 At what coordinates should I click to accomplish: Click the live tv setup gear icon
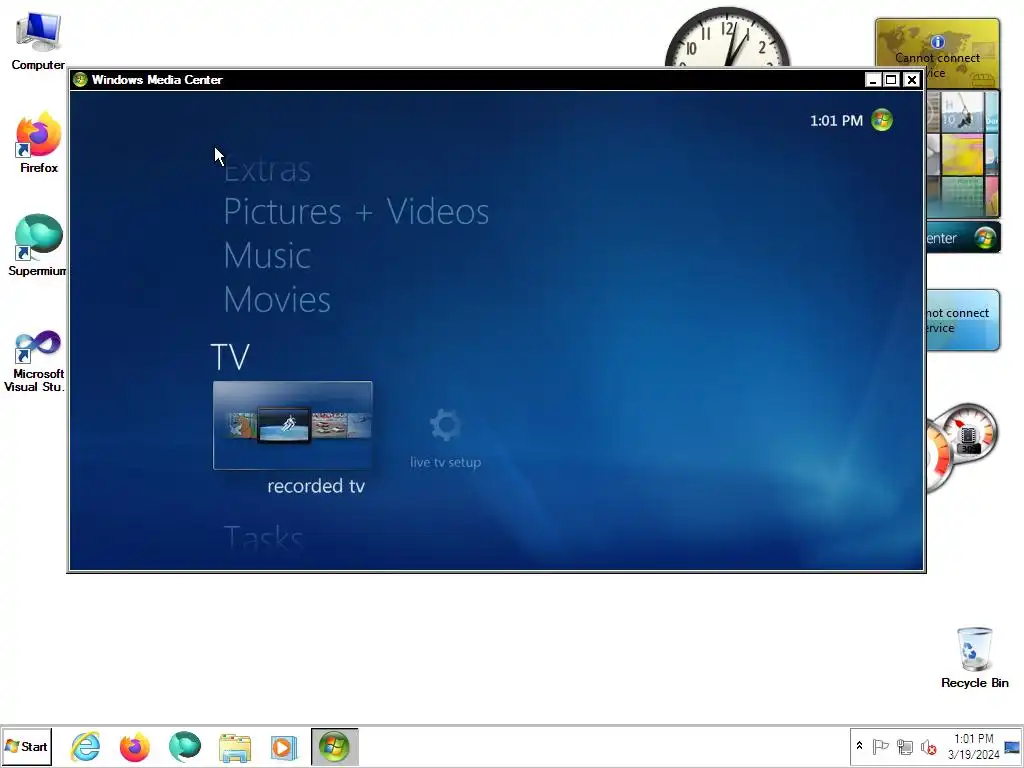(446, 425)
